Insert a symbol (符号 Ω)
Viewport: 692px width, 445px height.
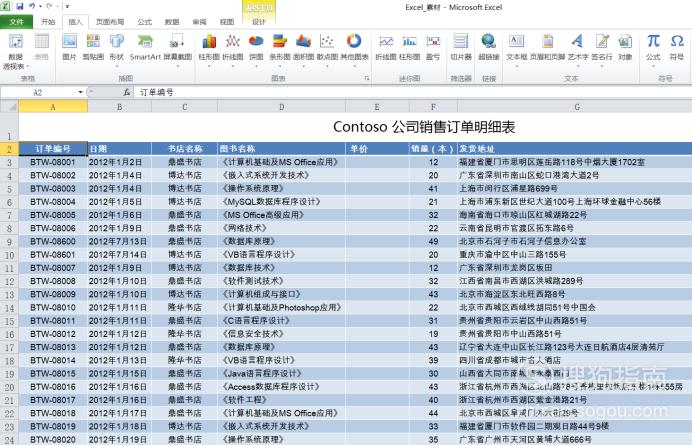tap(677, 47)
